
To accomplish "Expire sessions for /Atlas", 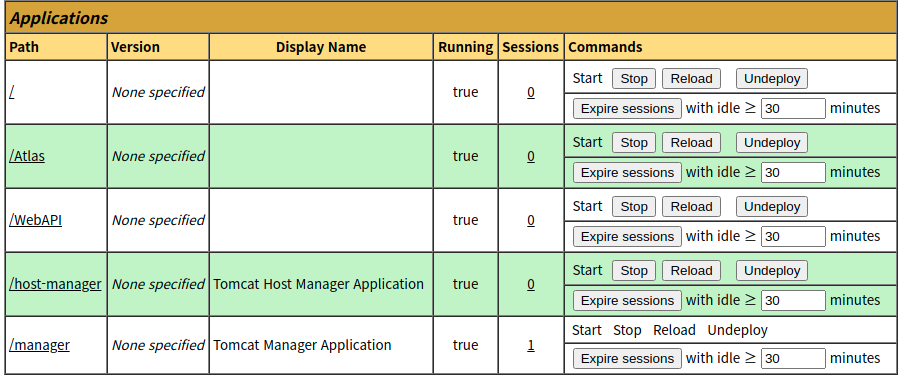I will click(x=627, y=172).
